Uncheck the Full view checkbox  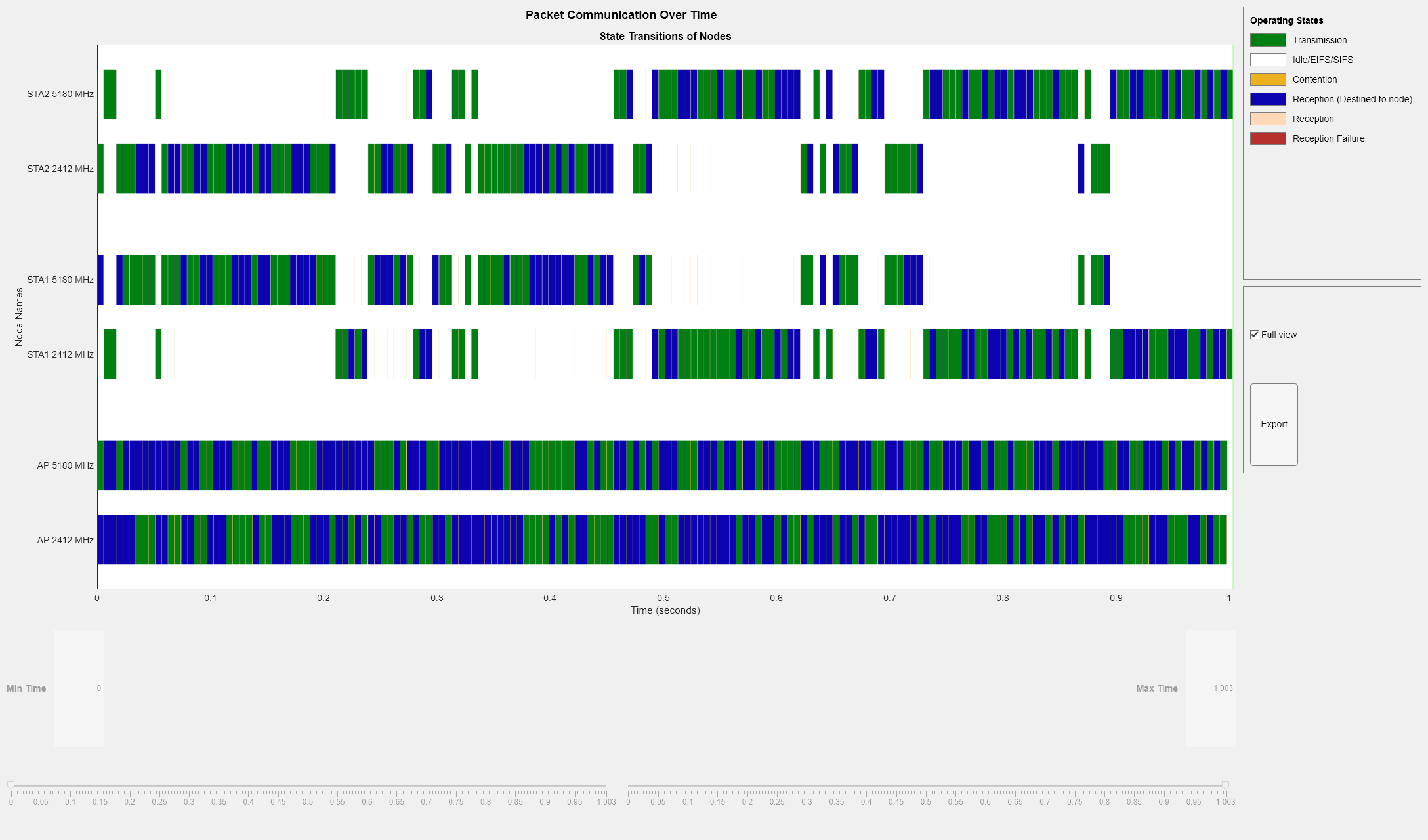click(x=1255, y=335)
